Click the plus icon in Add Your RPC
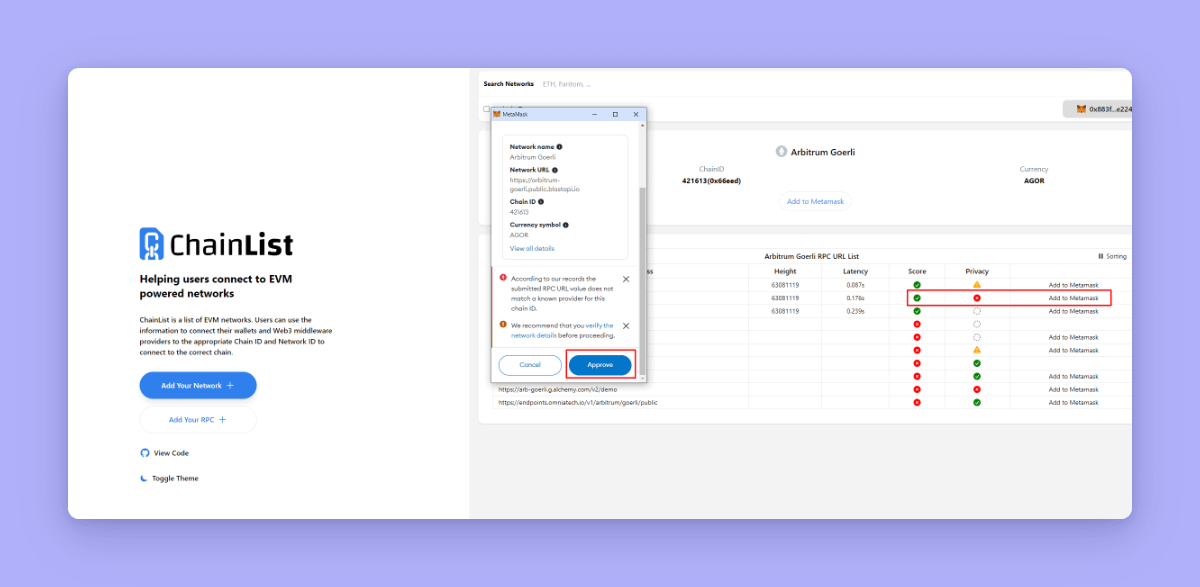The height and width of the screenshot is (587, 1200). [222, 420]
